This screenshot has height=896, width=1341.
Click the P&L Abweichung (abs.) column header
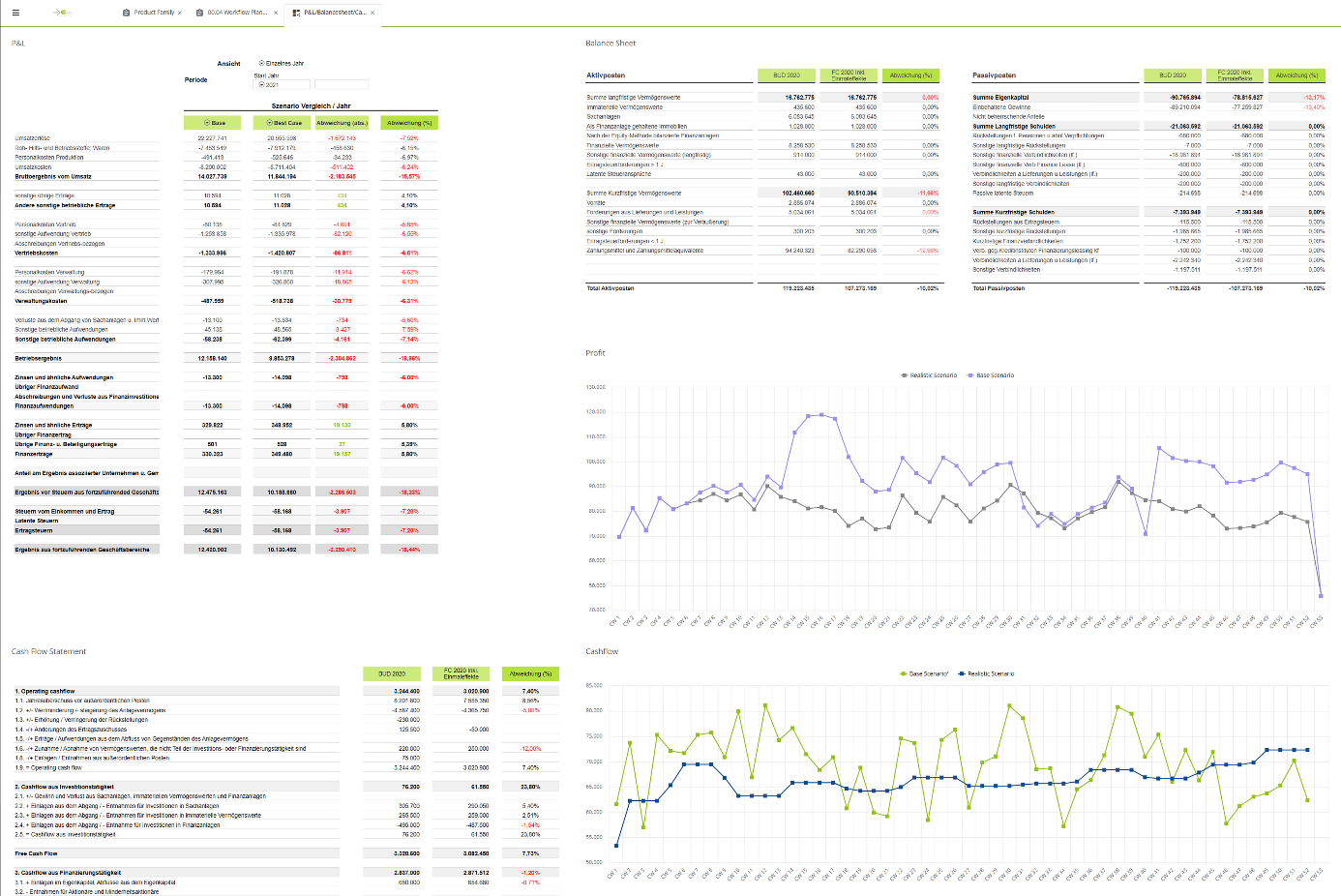(x=342, y=123)
